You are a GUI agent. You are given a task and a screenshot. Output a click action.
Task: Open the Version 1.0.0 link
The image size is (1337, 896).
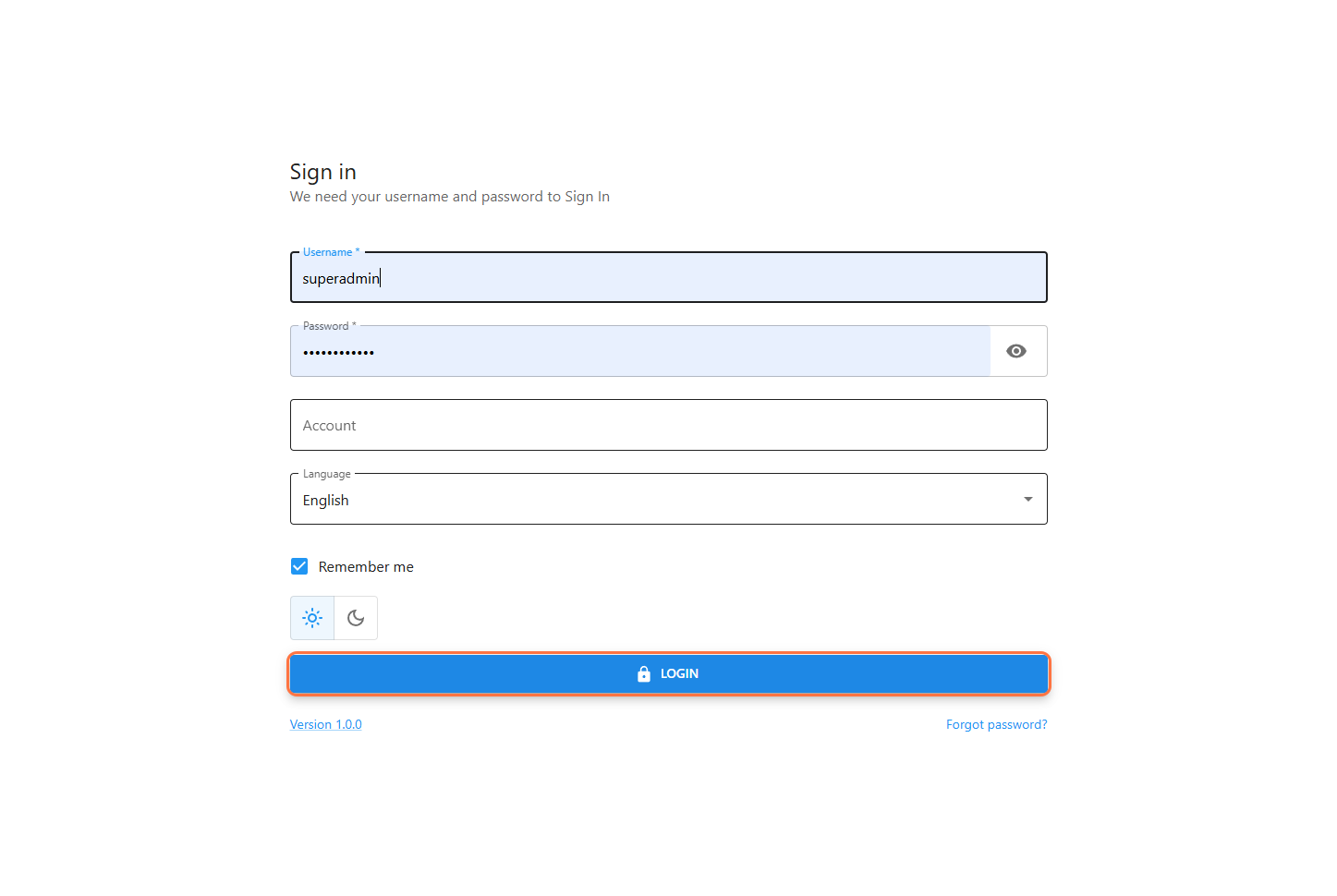click(x=326, y=725)
